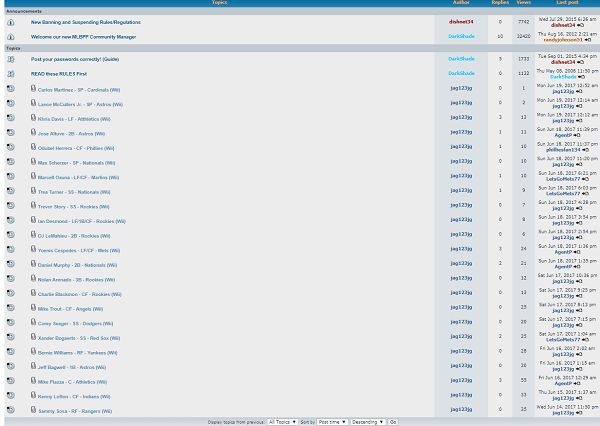Click the Replies column header

click(x=500, y=2)
